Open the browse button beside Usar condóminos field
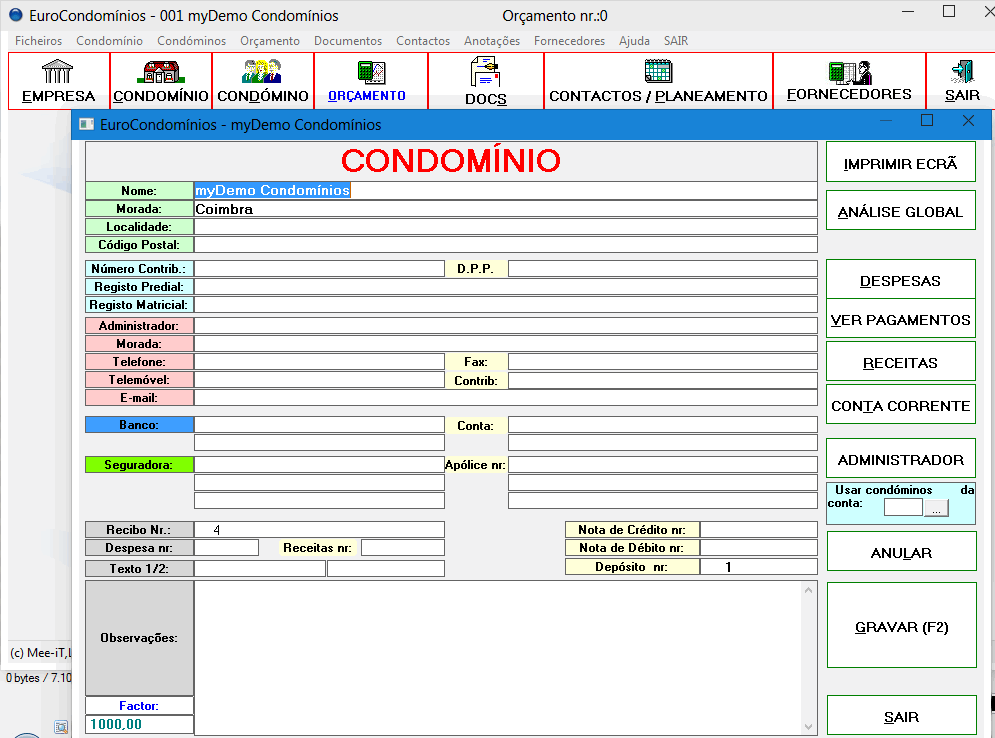The image size is (995, 738). pos(935,508)
